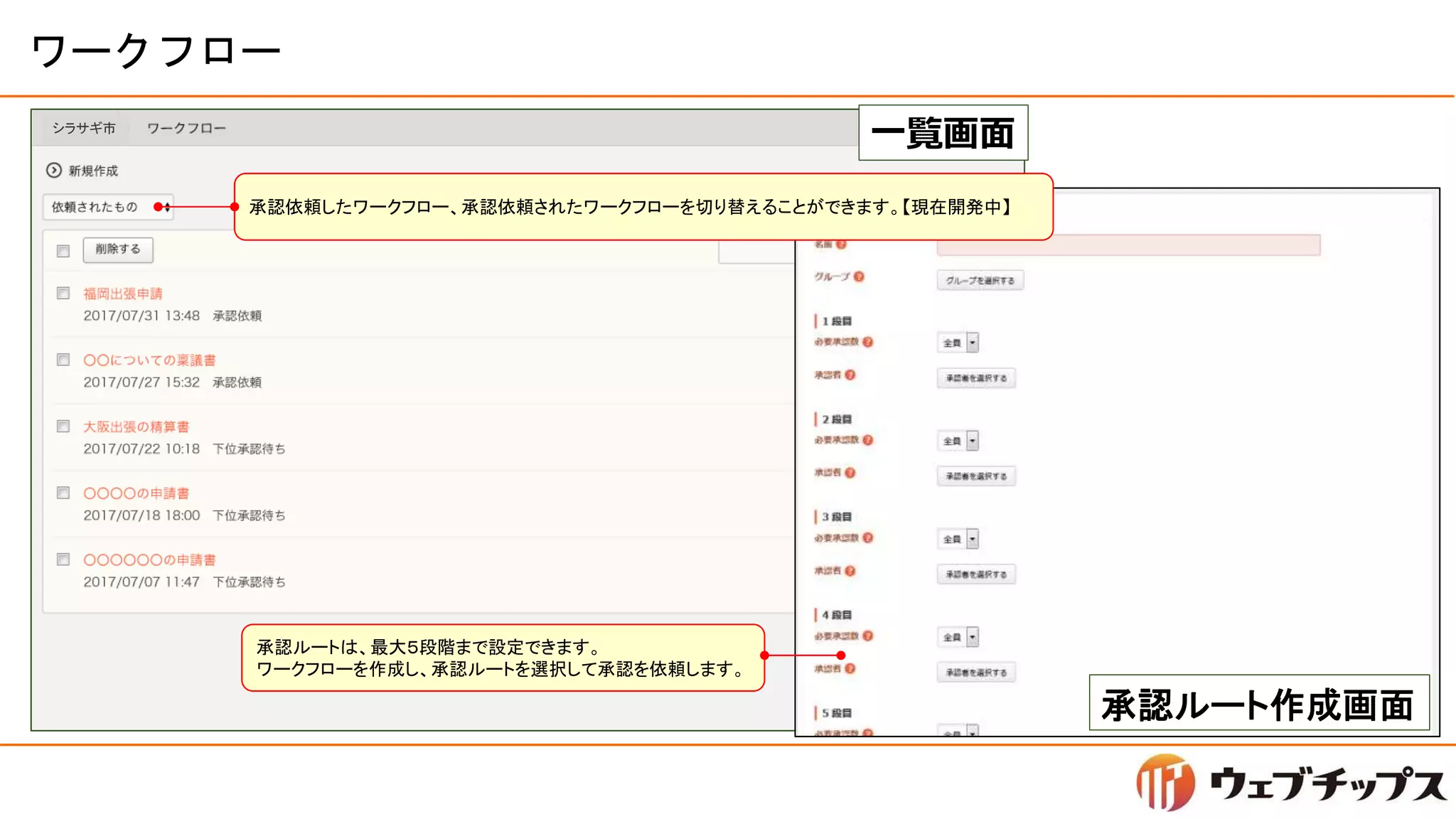This screenshot has height=819, width=1456.
Task: Open the 〇〇〇〇〇〇〇の申請書 workflow link
Action: tap(149, 560)
